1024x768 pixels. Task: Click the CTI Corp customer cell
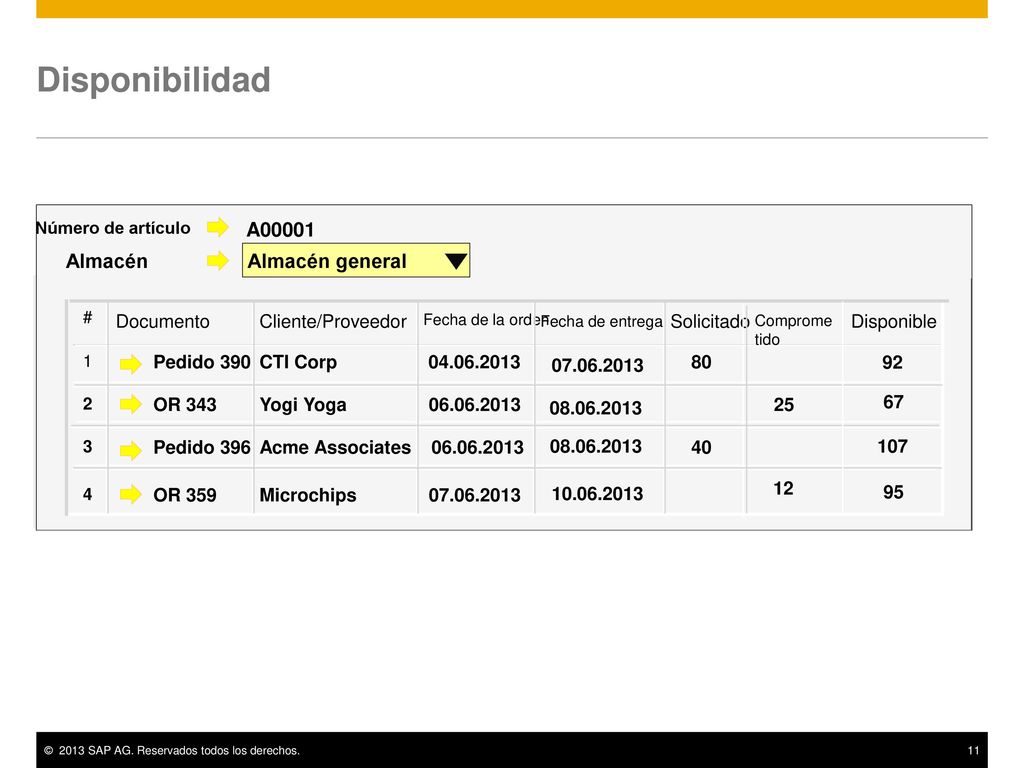coord(298,362)
